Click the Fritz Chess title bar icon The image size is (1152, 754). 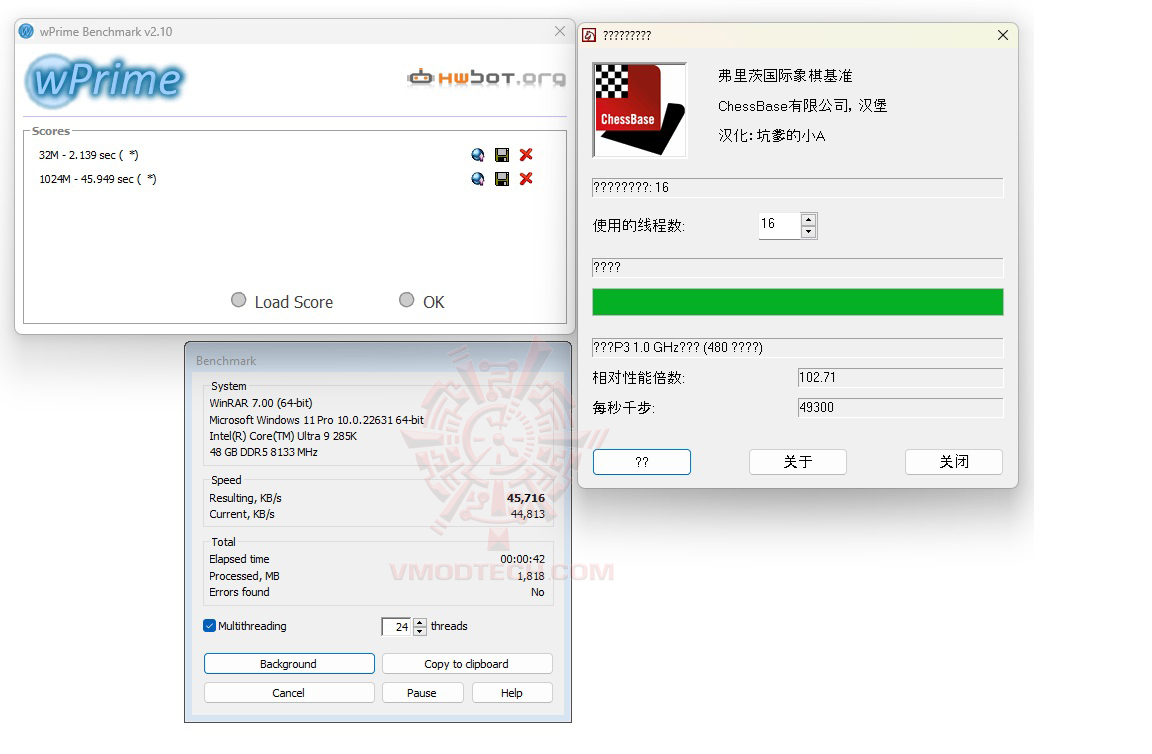point(589,35)
